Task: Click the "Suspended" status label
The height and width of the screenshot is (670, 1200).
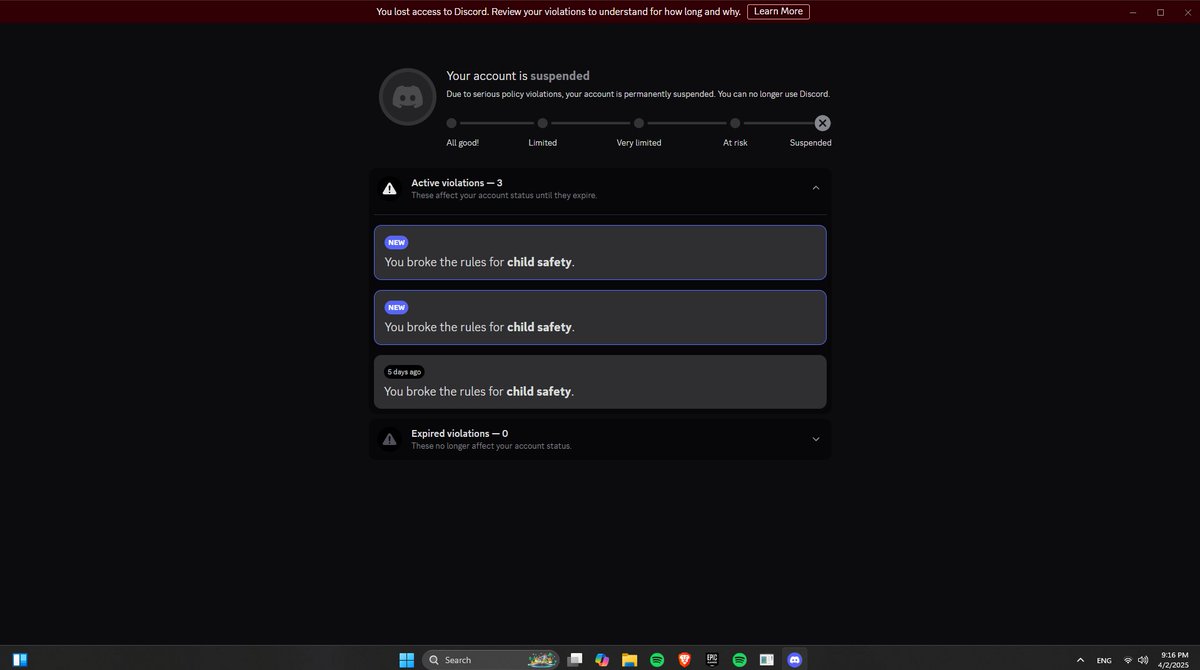Action: coord(811,143)
